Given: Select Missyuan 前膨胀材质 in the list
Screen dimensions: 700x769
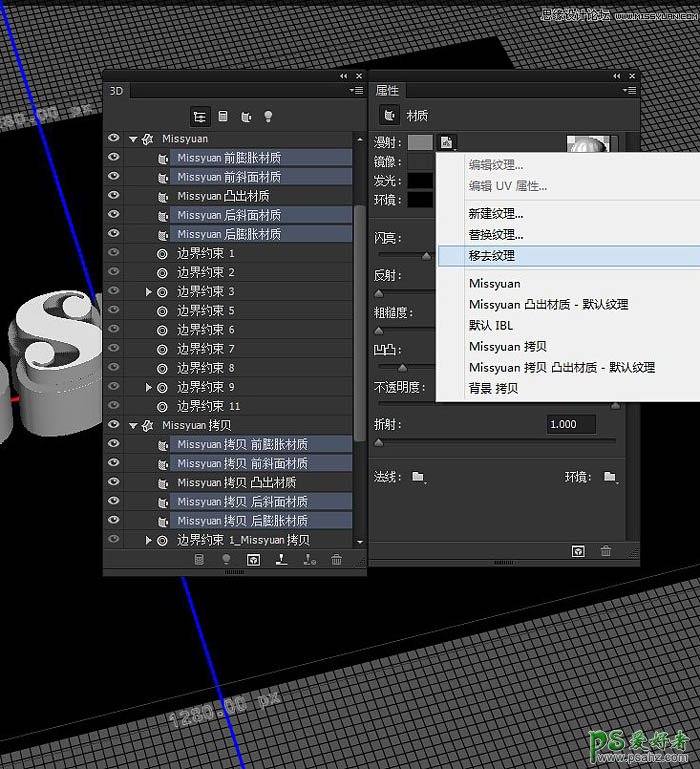Looking at the screenshot, I should point(229,158).
